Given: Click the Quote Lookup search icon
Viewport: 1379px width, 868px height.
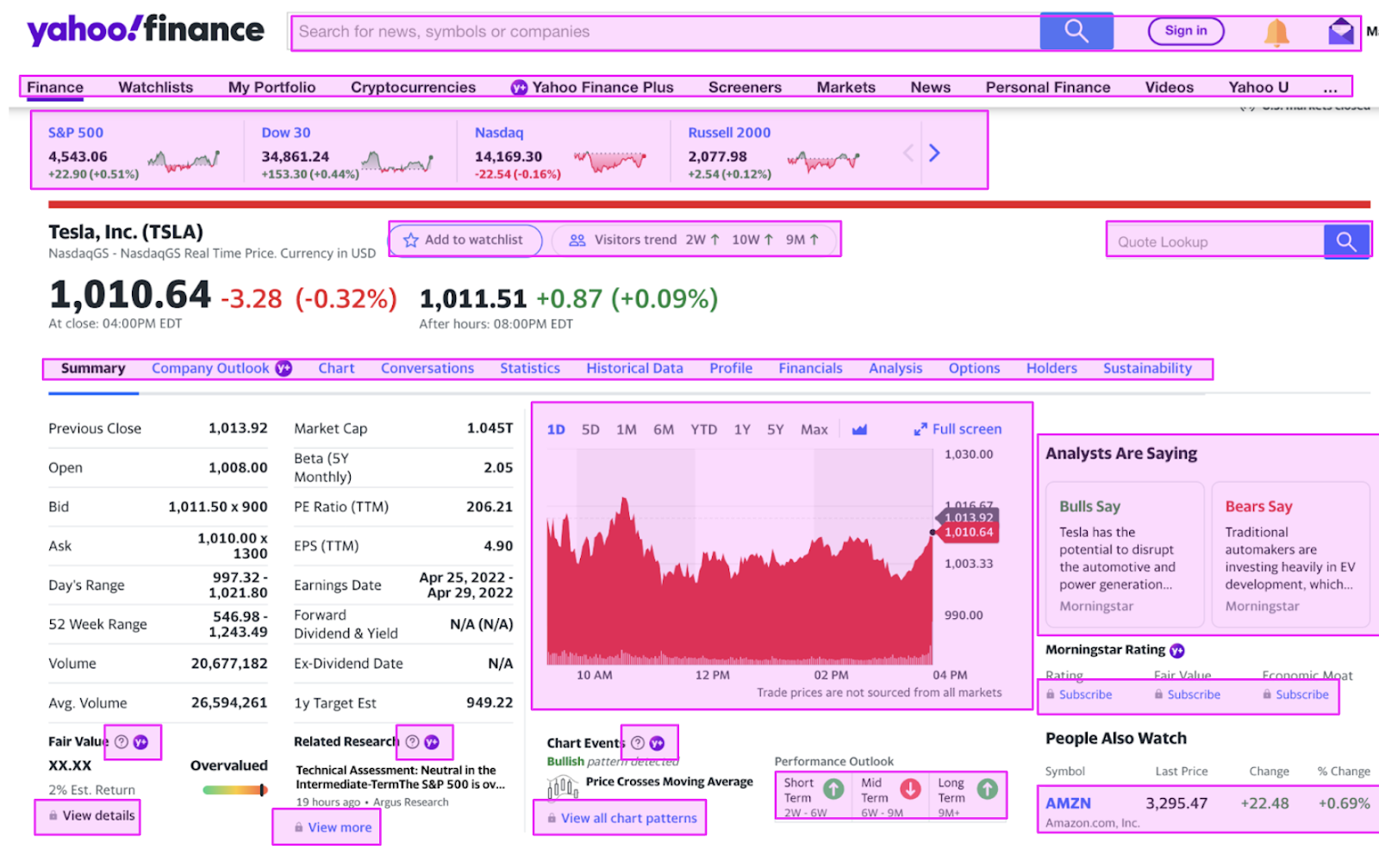Looking at the screenshot, I should pyautogui.click(x=1346, y=241).
